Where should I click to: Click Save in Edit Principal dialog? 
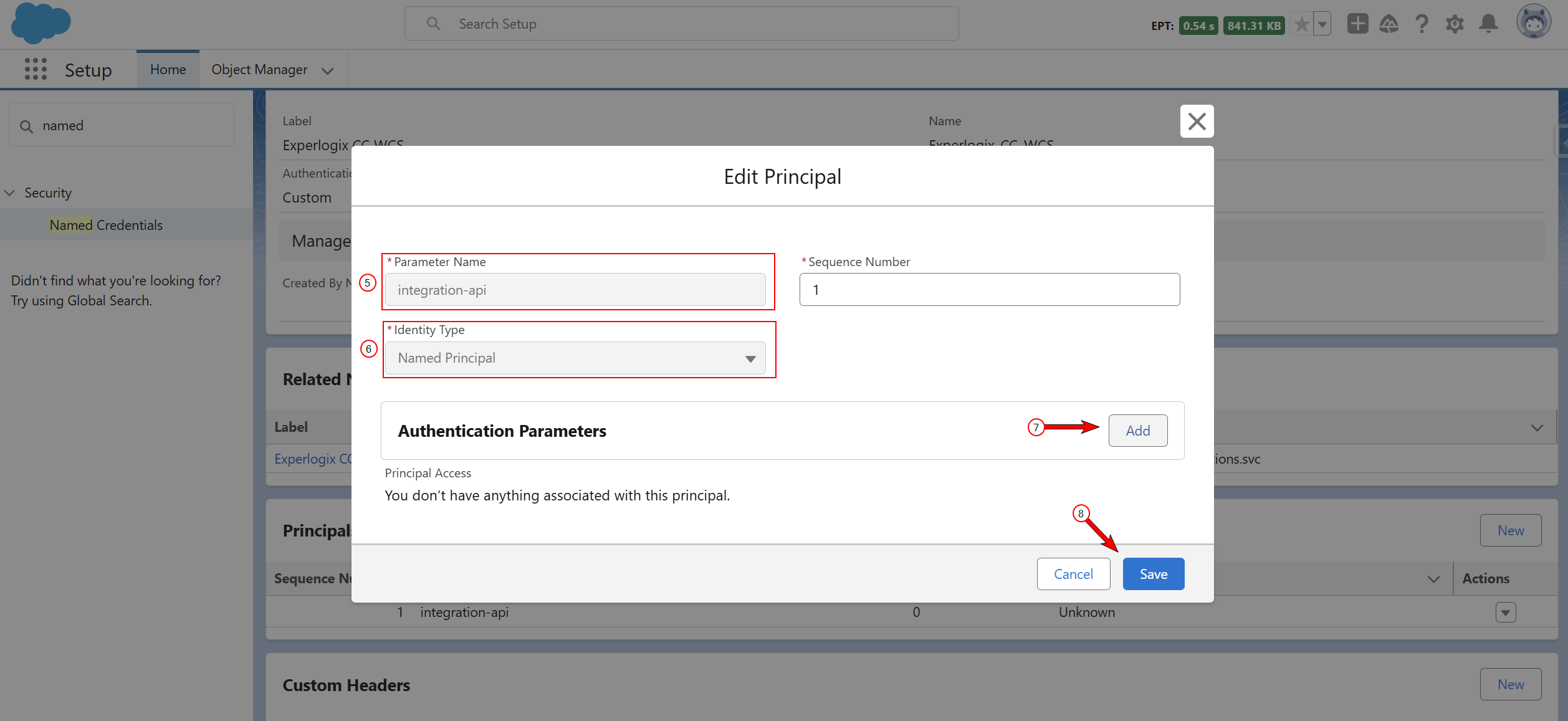coord(1154,574)
